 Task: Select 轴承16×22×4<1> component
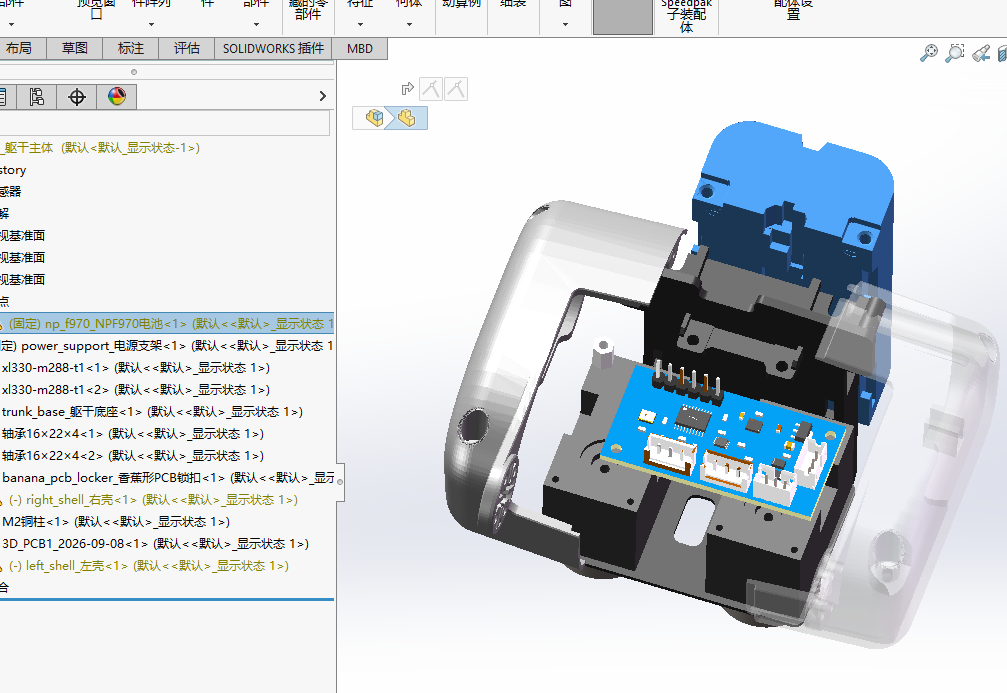132,434
